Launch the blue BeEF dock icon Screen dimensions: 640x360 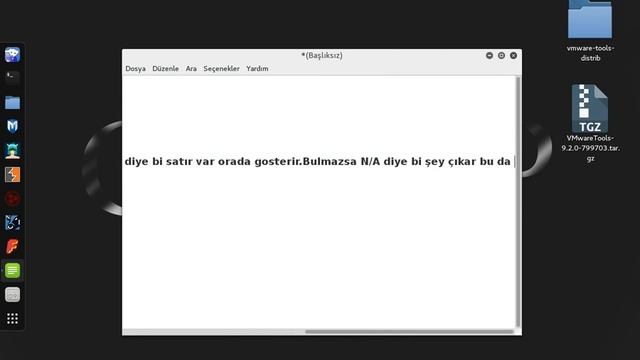[12, 222]
